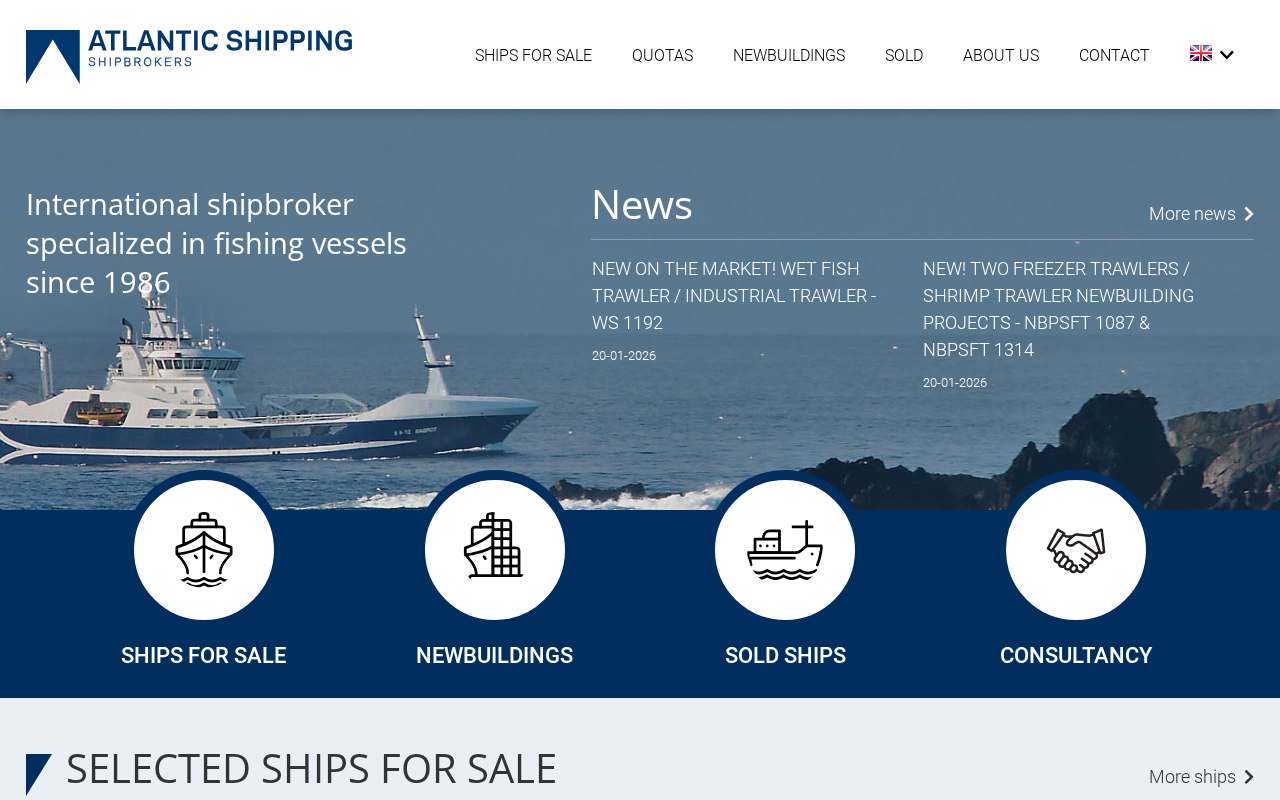The image size is (1280, 800).
Task: Follow the More news link
Action: pyautogui.click(x=1192, y=214)
